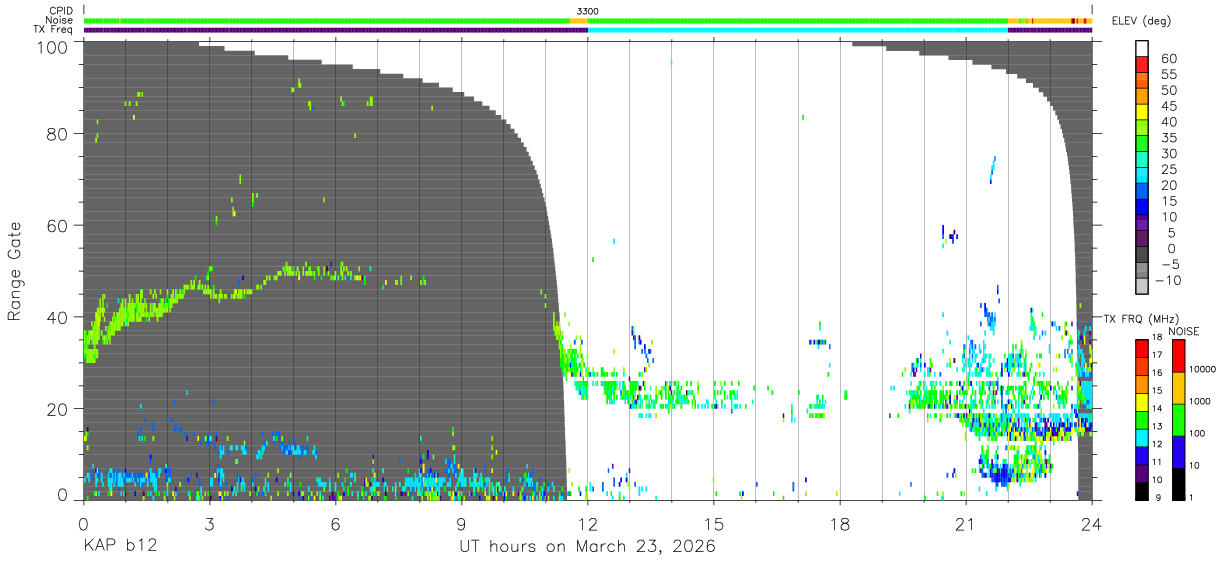The image size is (1228, 567).
Task: Click the 45 tick label on ELEV colorbar
Action: click(1167, 105)
